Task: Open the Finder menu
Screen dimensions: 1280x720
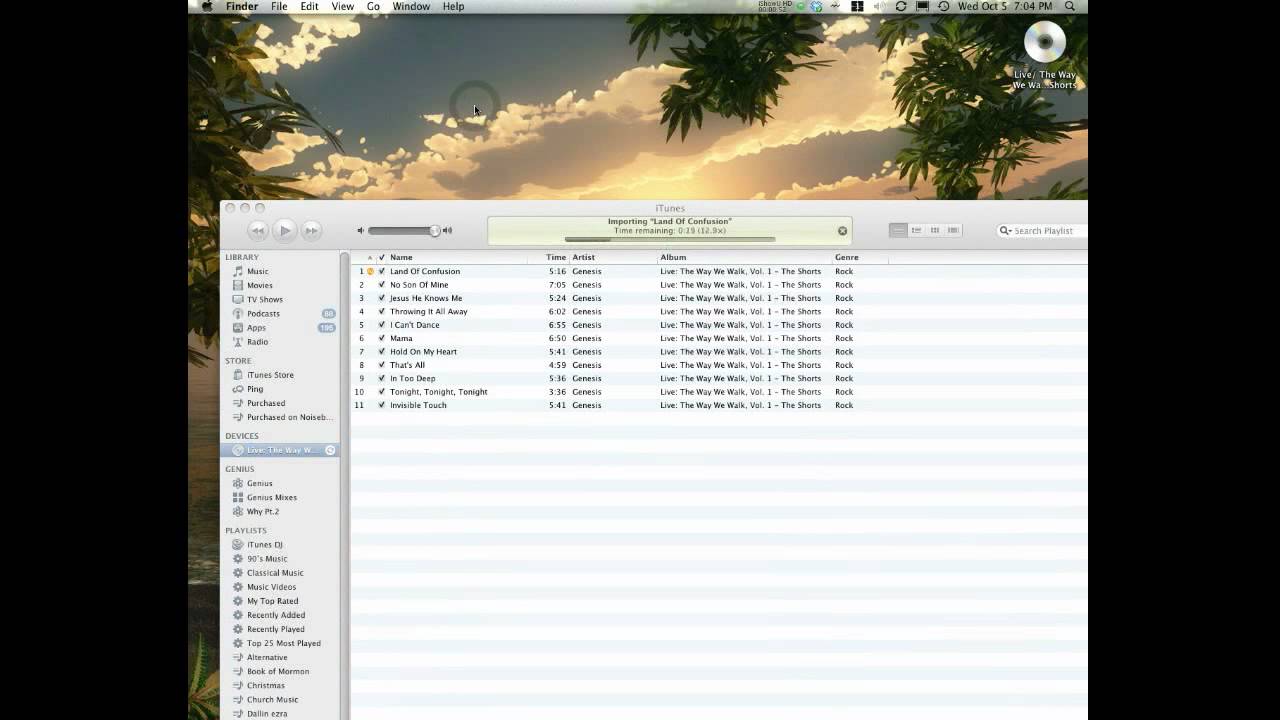Action: click(x=242, y=6)
